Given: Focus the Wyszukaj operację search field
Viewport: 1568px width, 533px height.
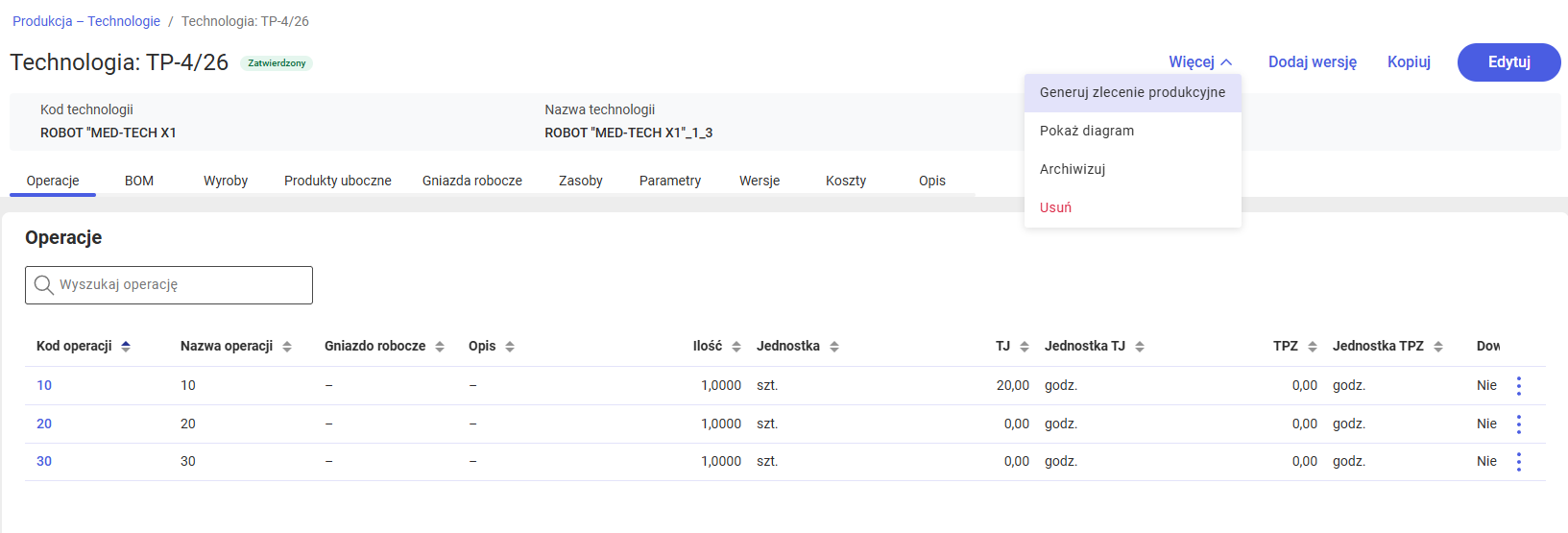Looking at the screenshot, I should coord(169,285).
